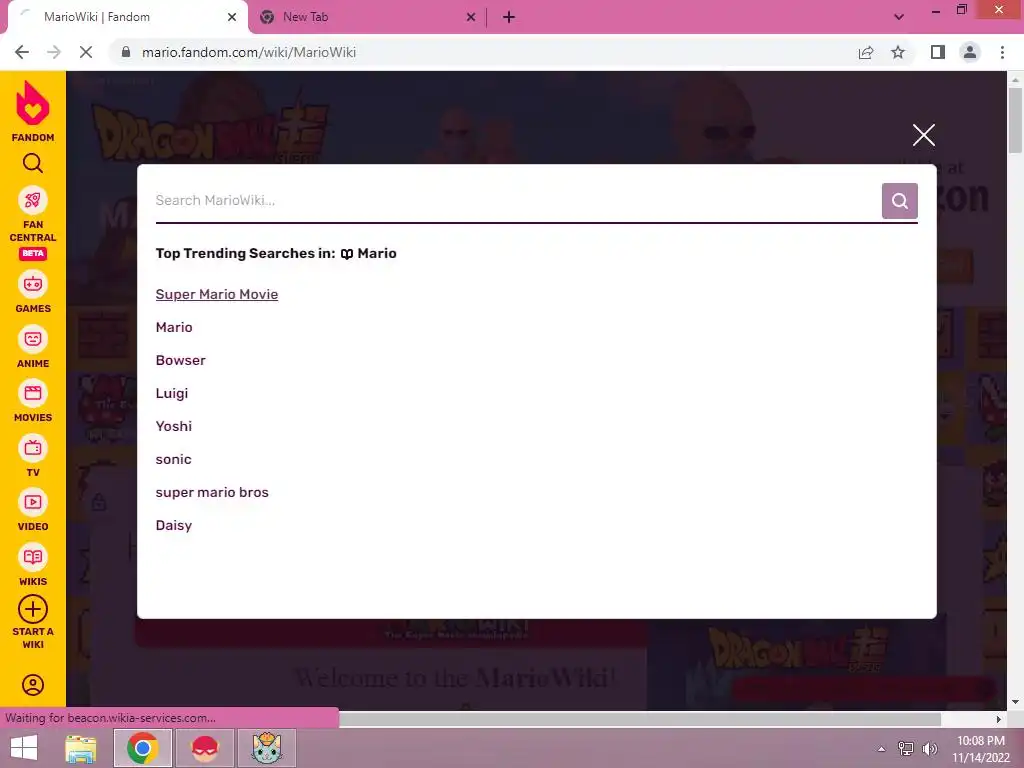Open the user profile icon in sidebar
This screenshot has height=768, width=1024.
(x=33, y=684)
